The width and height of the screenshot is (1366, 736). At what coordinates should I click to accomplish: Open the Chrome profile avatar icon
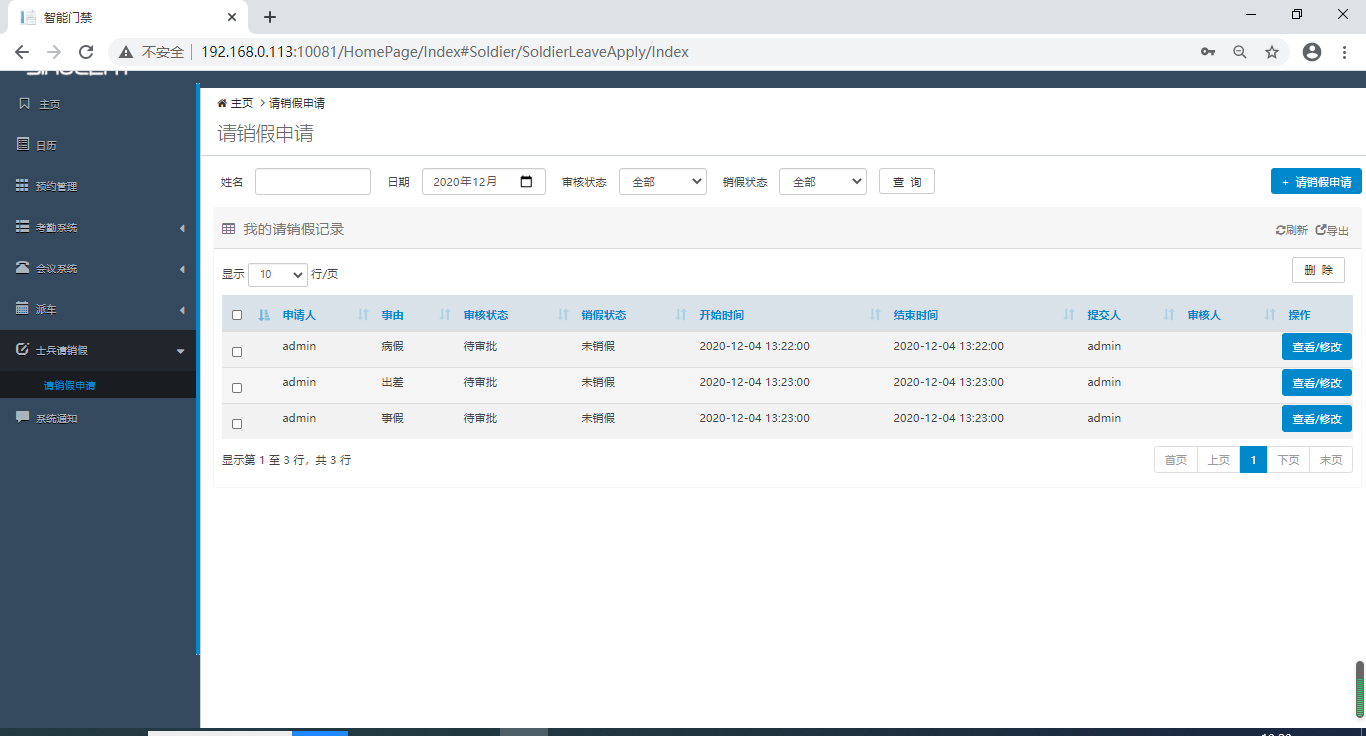pyautogui.click(x=1312, y=52)
